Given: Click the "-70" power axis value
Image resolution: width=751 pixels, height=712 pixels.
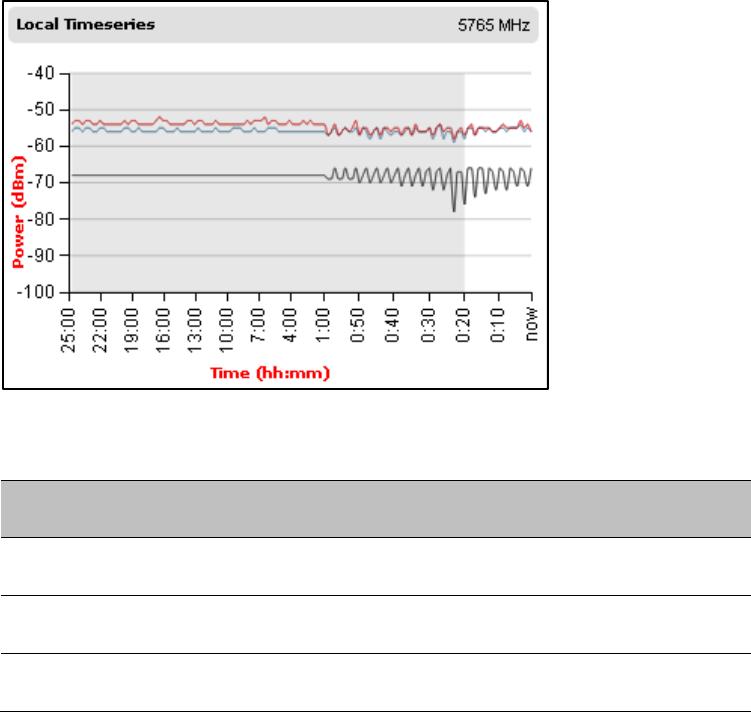Looking at the screenshot, I should point(41,182).
